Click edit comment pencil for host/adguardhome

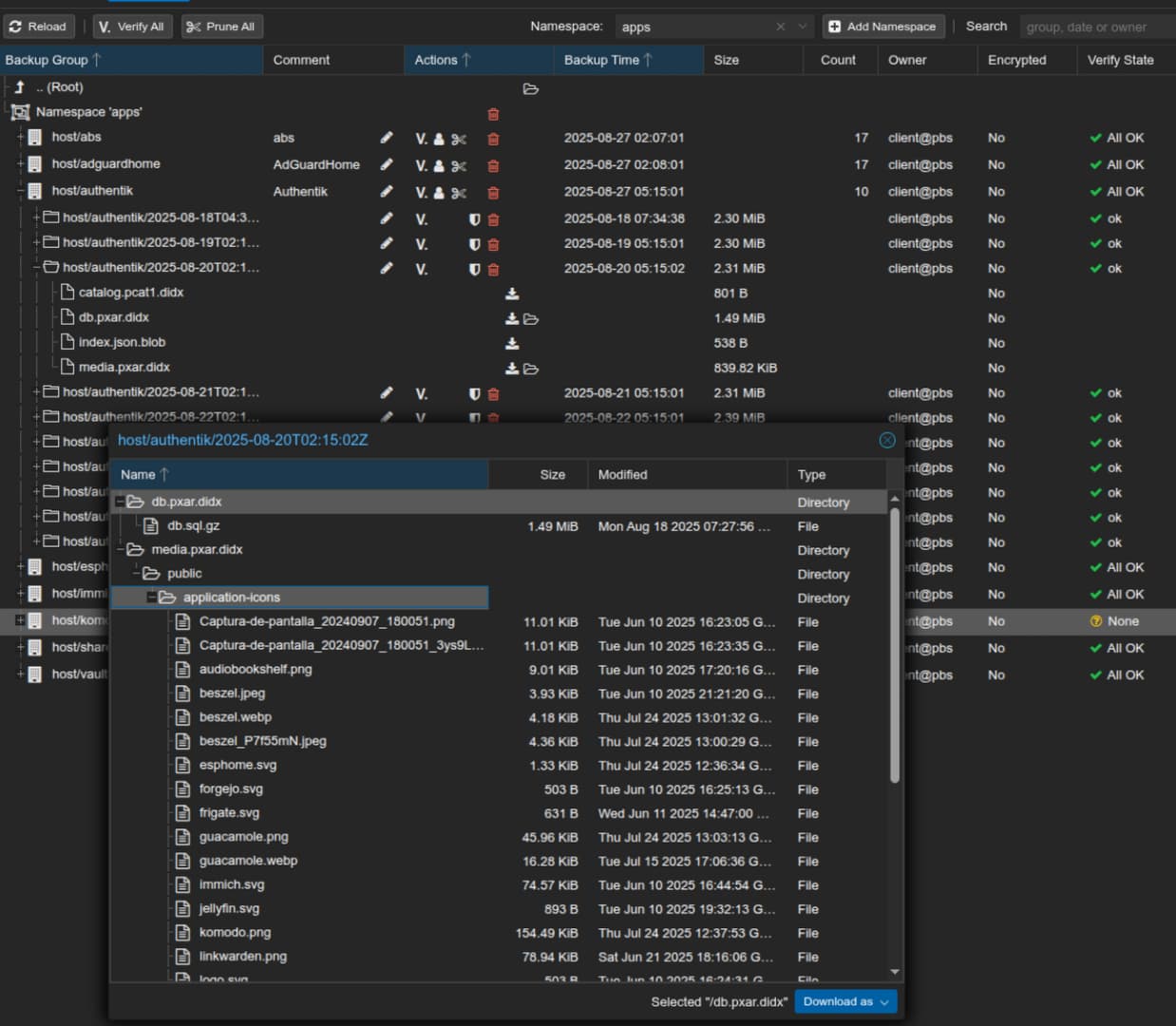387,164
